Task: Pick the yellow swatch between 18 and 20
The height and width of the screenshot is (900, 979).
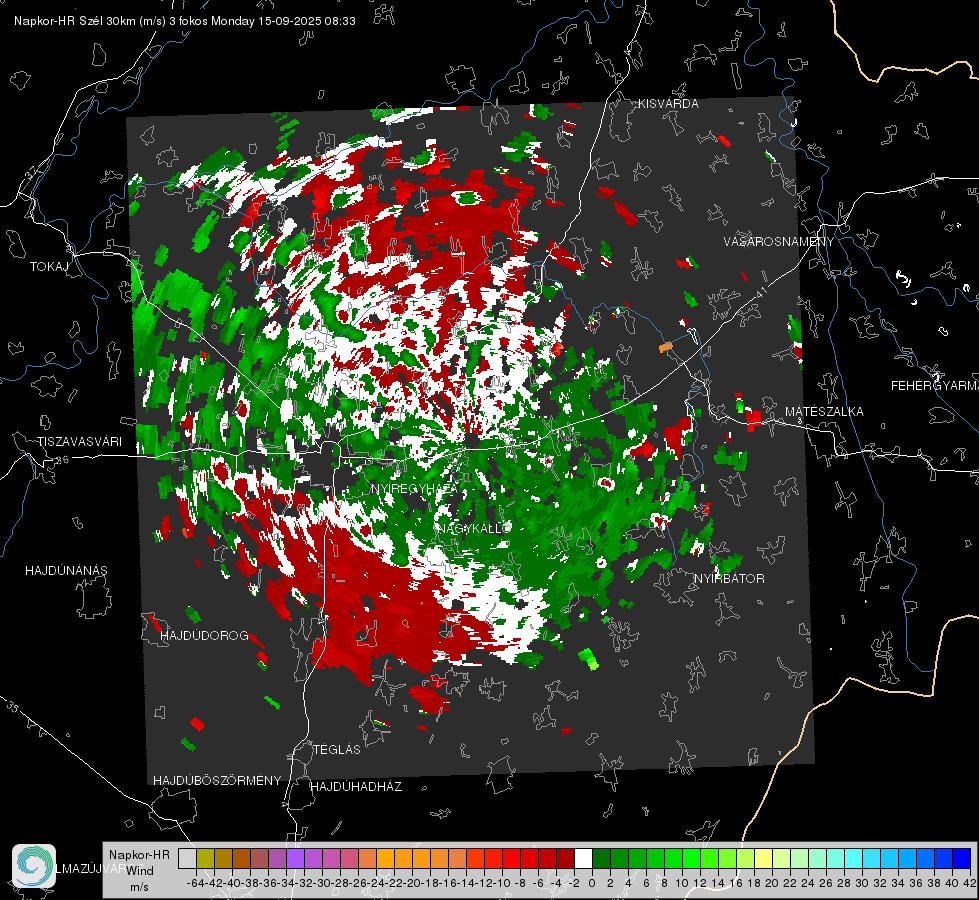Action: click(764, 859)
